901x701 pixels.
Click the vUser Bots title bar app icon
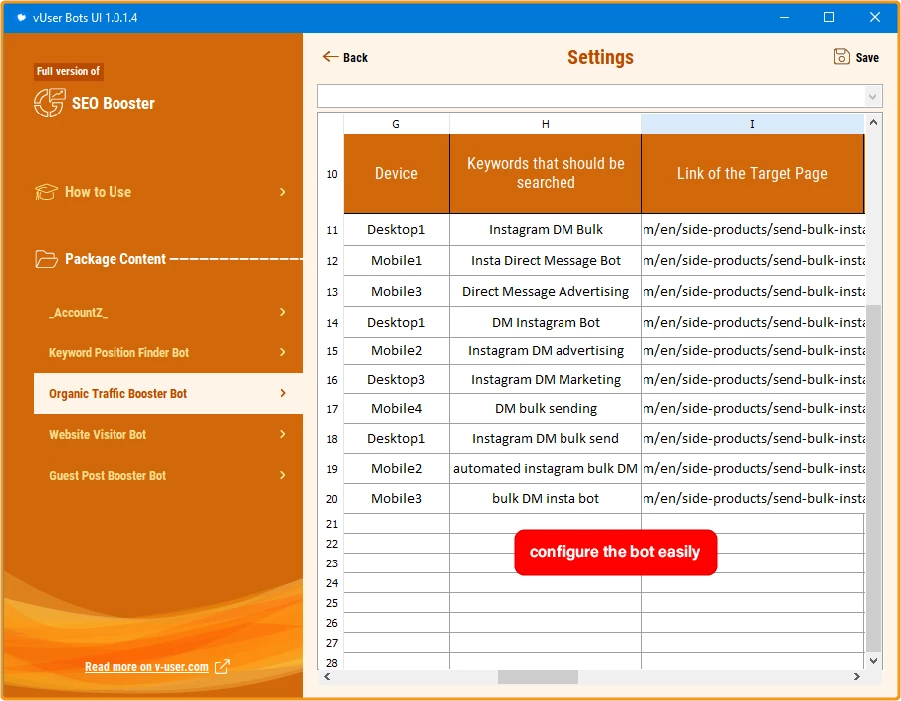(x=21, y=17)
